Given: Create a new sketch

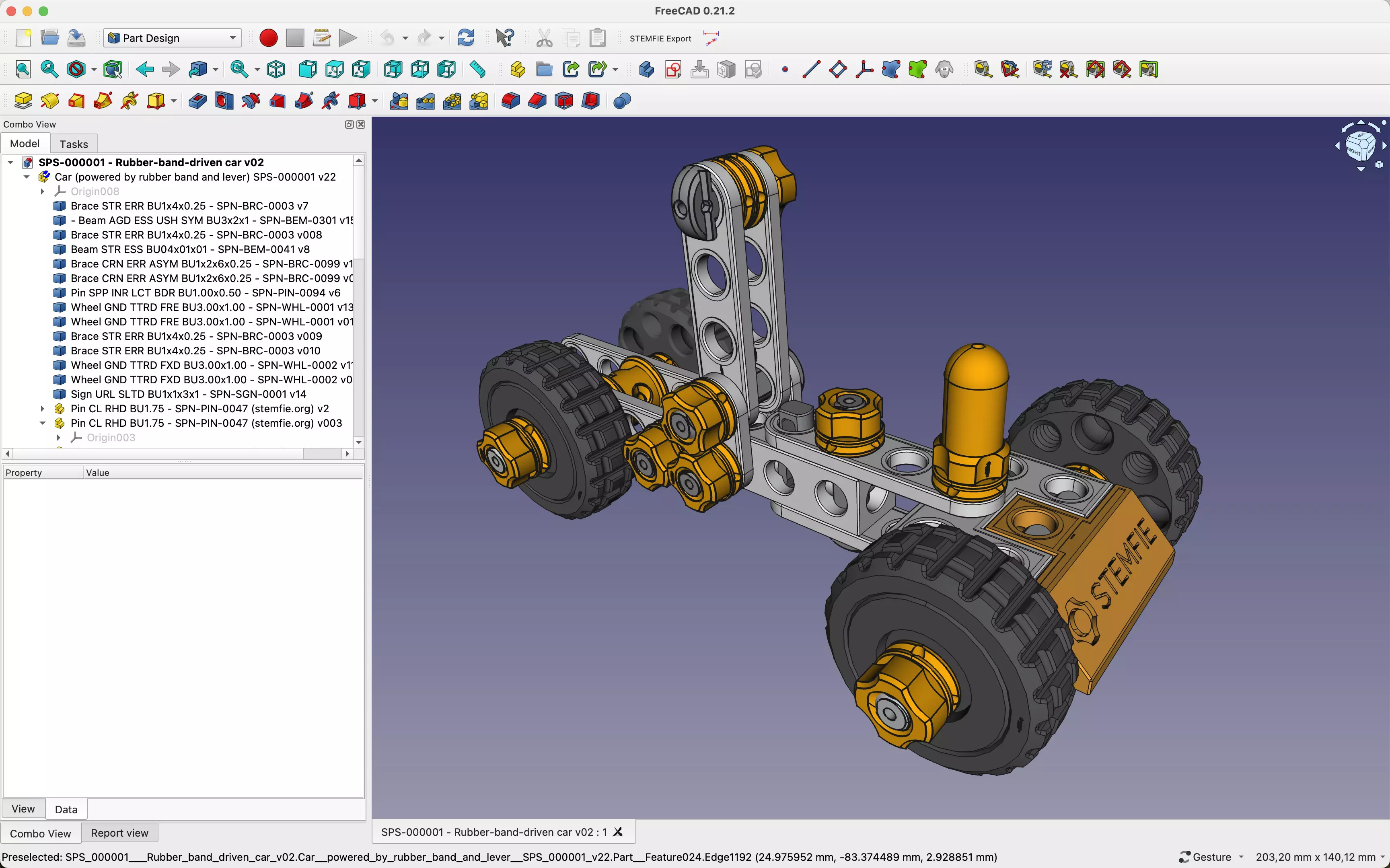Looking at the screenshot, I should coord(672,70).
